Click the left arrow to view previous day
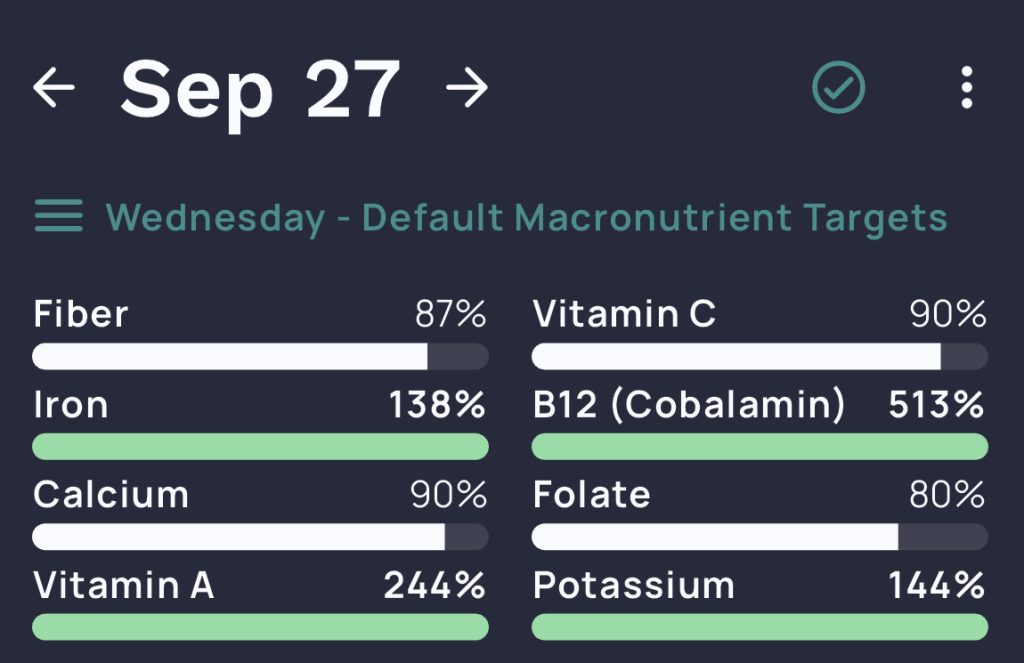The height and width of the screenshot is (663, 1024). 55,88
